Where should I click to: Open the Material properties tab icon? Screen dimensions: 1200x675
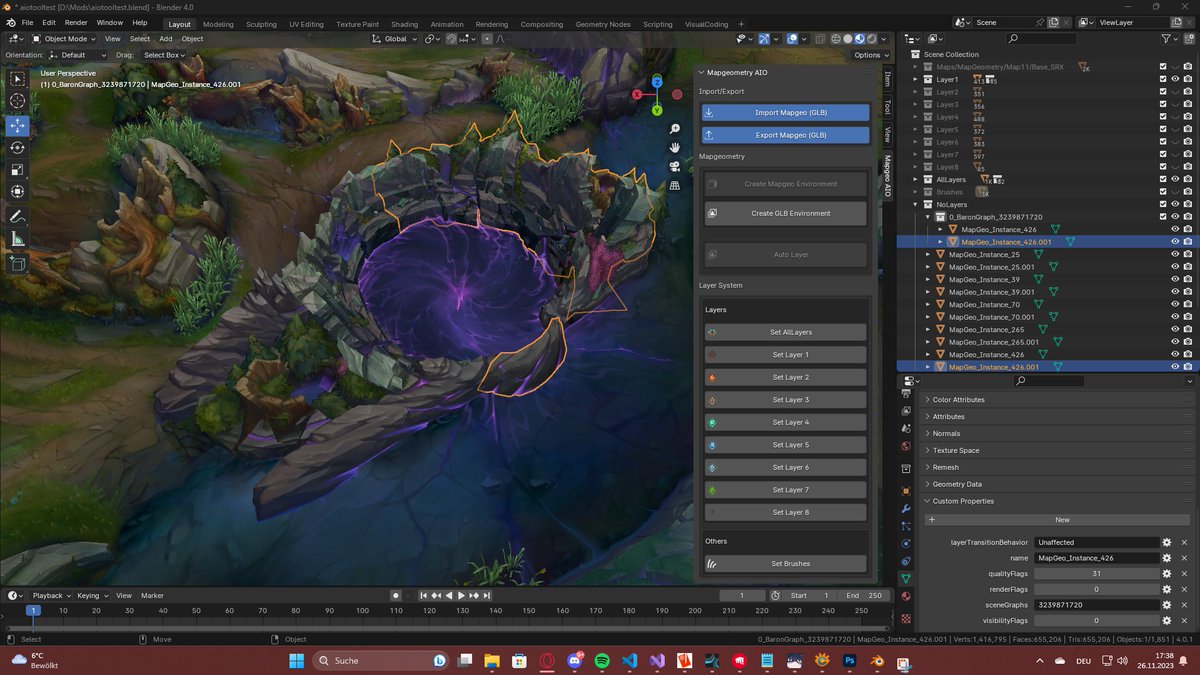pyautogui.click(x=906, y=596)
